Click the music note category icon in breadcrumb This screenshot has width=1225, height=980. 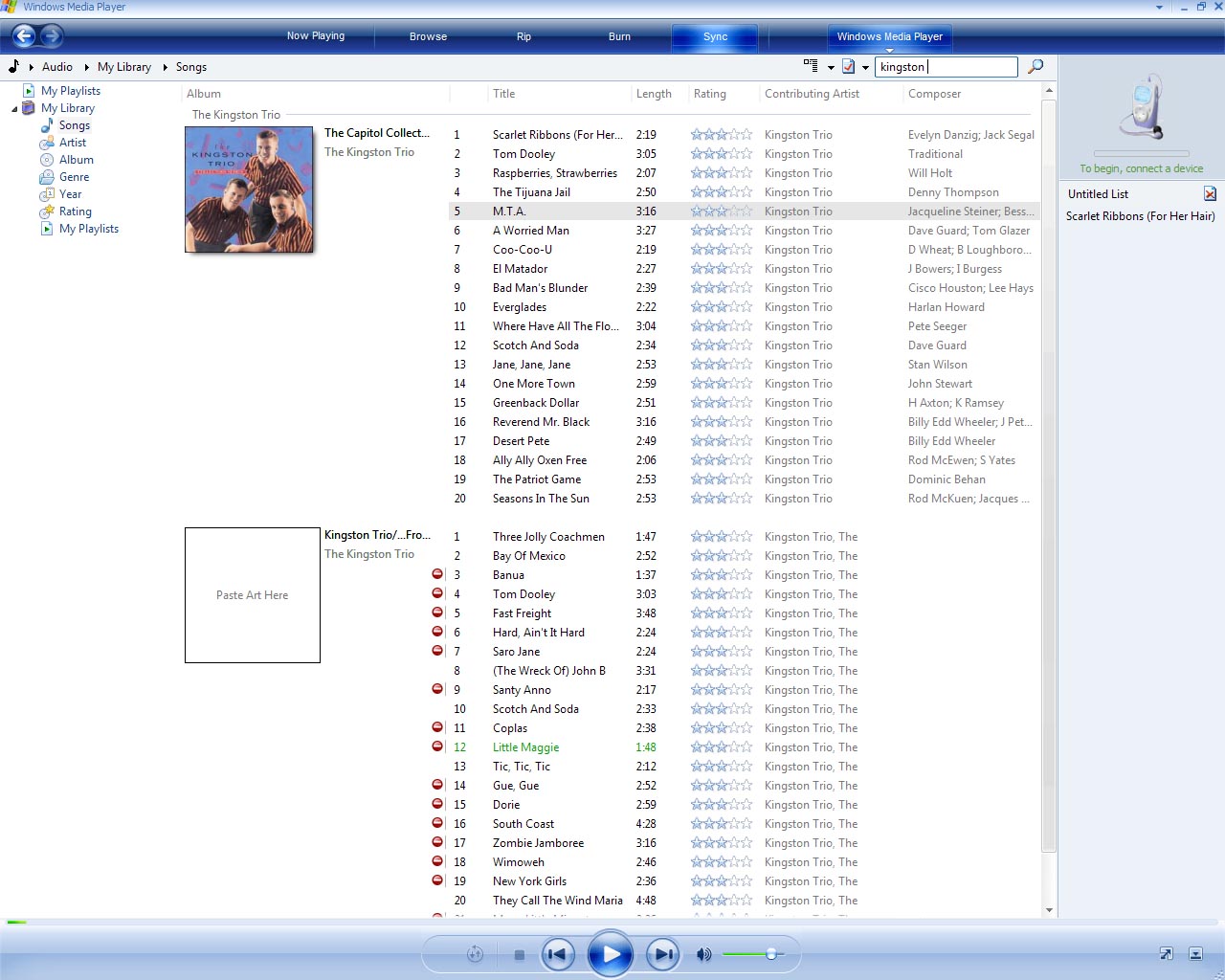click(13, 67)
